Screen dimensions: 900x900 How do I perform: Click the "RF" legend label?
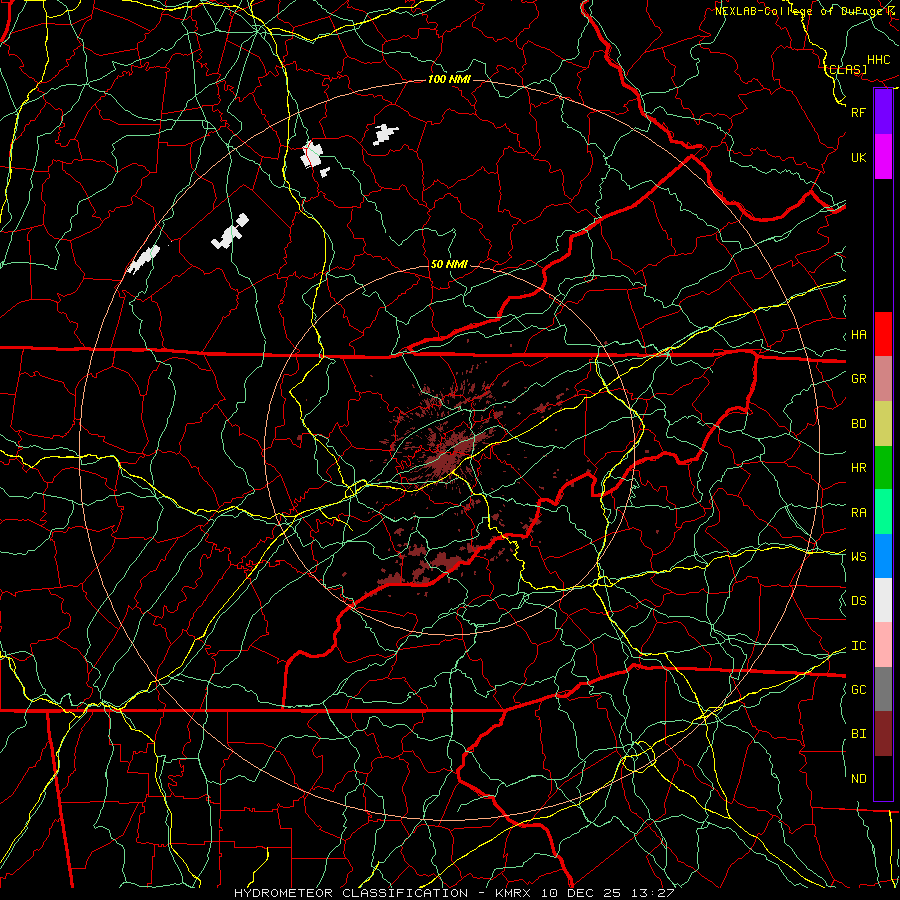858,112
